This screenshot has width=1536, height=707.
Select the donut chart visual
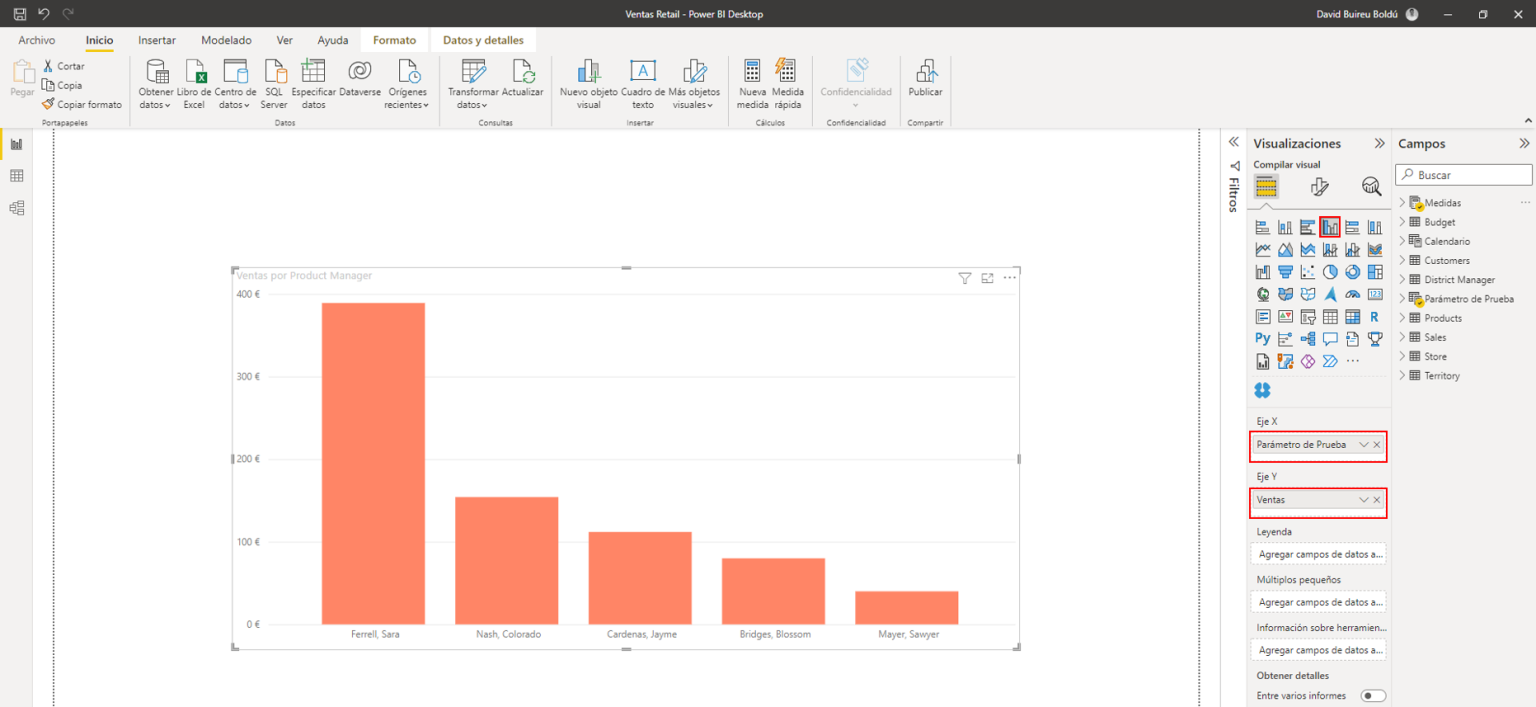point(1353,272)
